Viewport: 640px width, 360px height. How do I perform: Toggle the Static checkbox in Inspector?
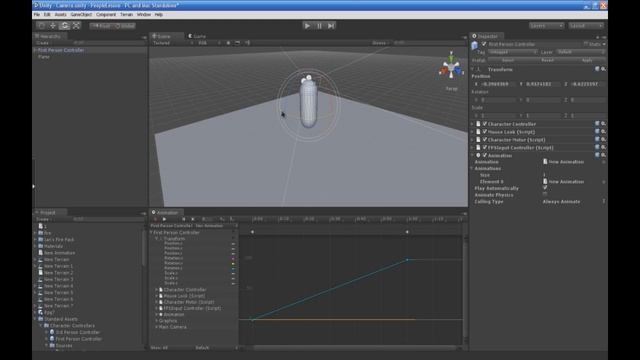click(586, 44)
